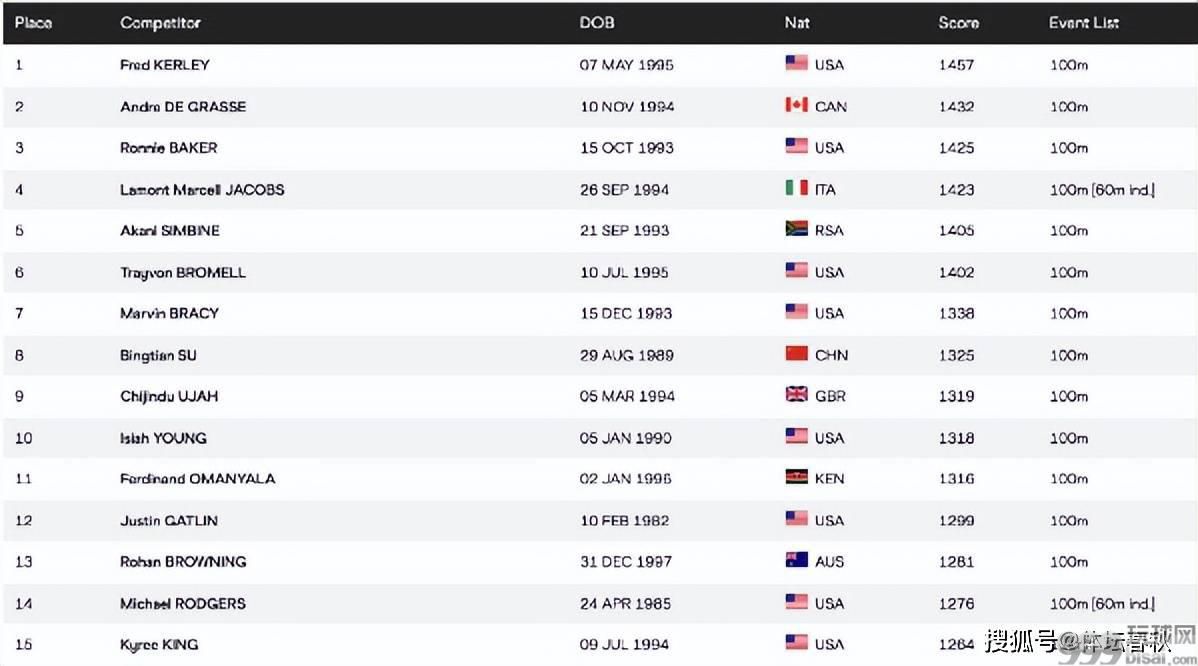Select the Place column header
Screen dimensions: 1198x666
click(x=33, y=22)
